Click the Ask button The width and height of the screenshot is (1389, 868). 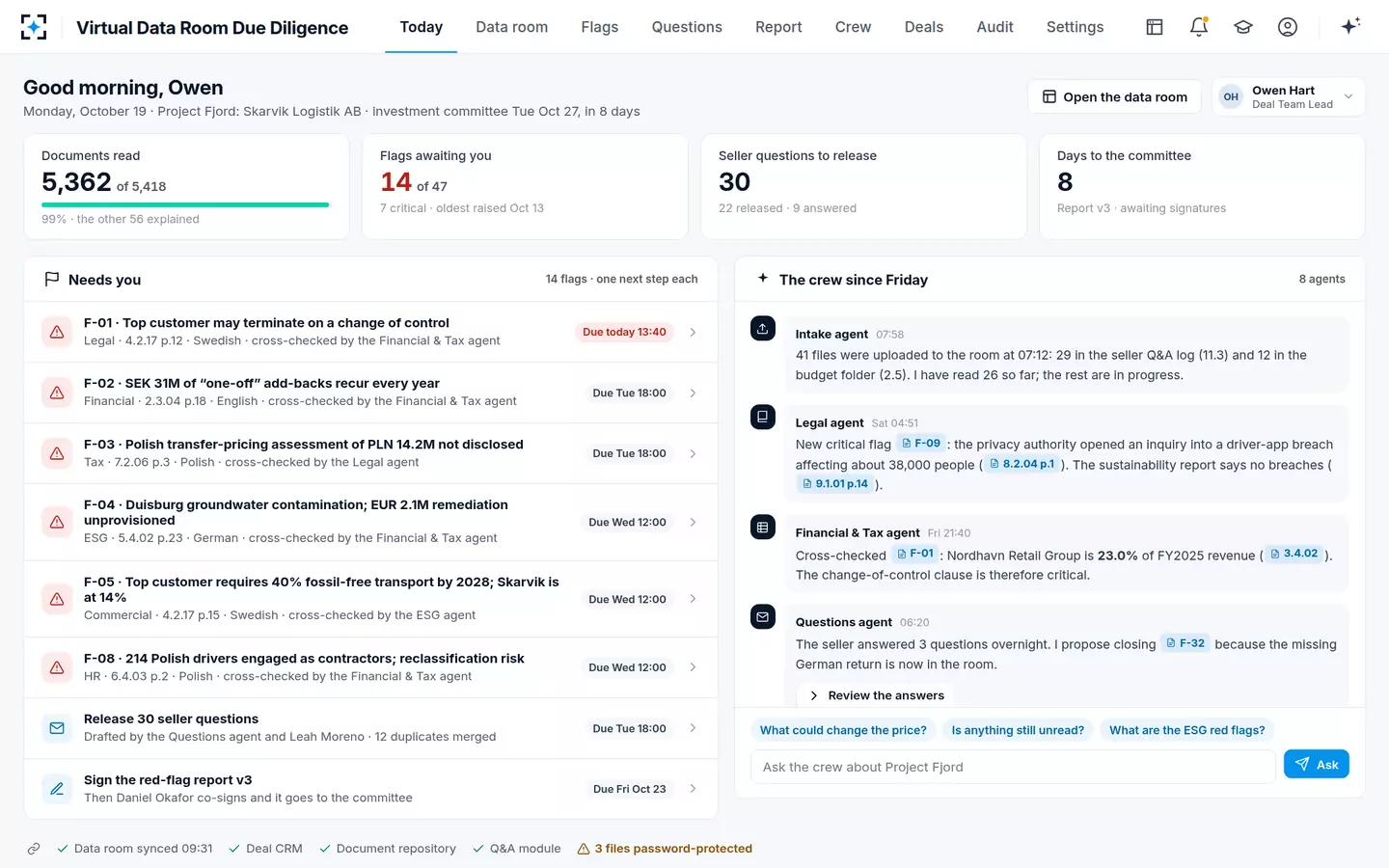pos(1316,764)
